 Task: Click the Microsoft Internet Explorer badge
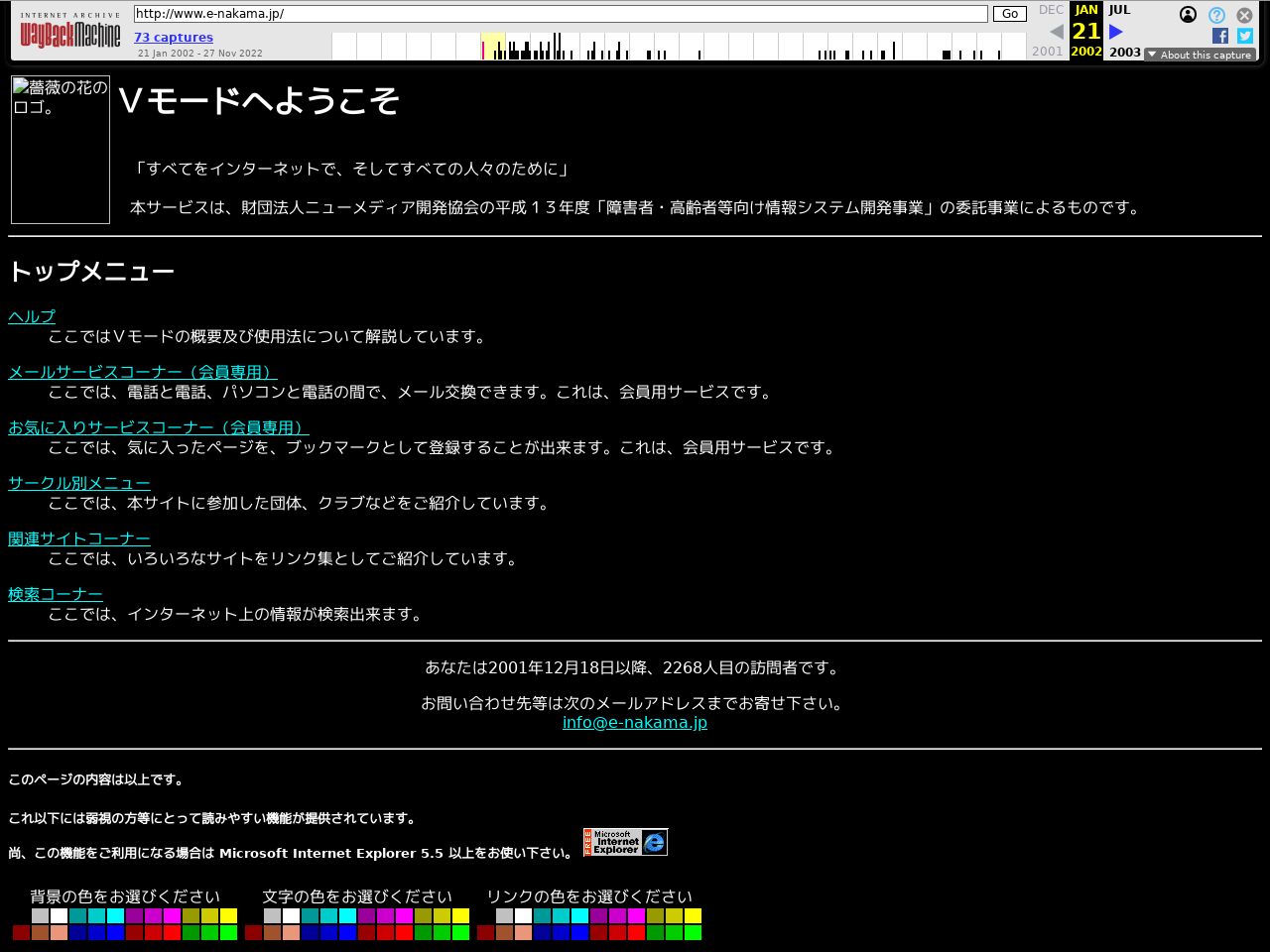coord(625,842)
